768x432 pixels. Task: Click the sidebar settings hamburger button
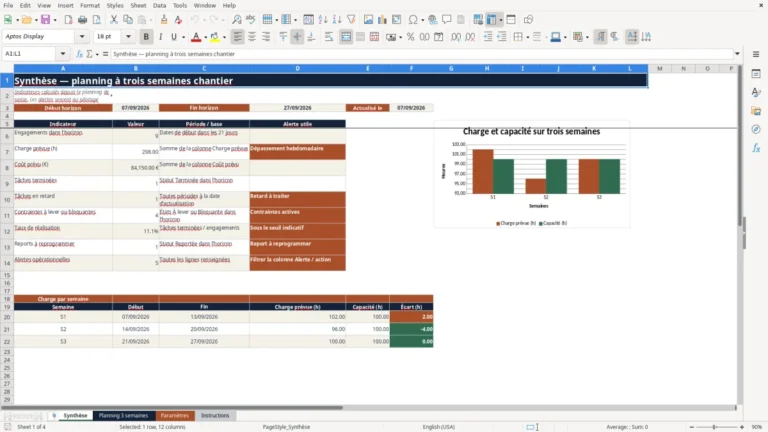[x=756, y=54]
